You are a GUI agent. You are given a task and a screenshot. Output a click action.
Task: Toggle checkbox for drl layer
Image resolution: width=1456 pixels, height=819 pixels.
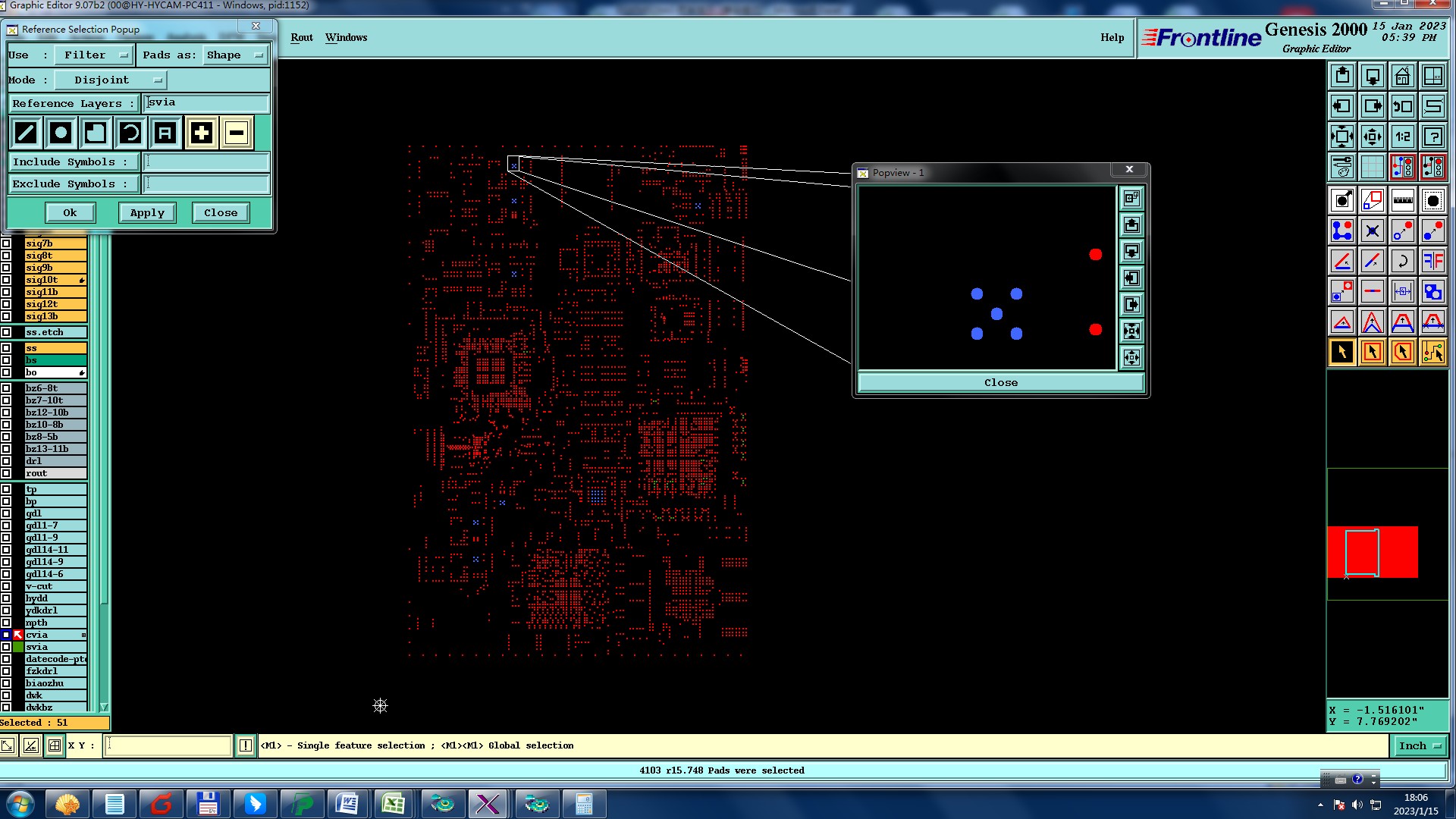(6, 461)
